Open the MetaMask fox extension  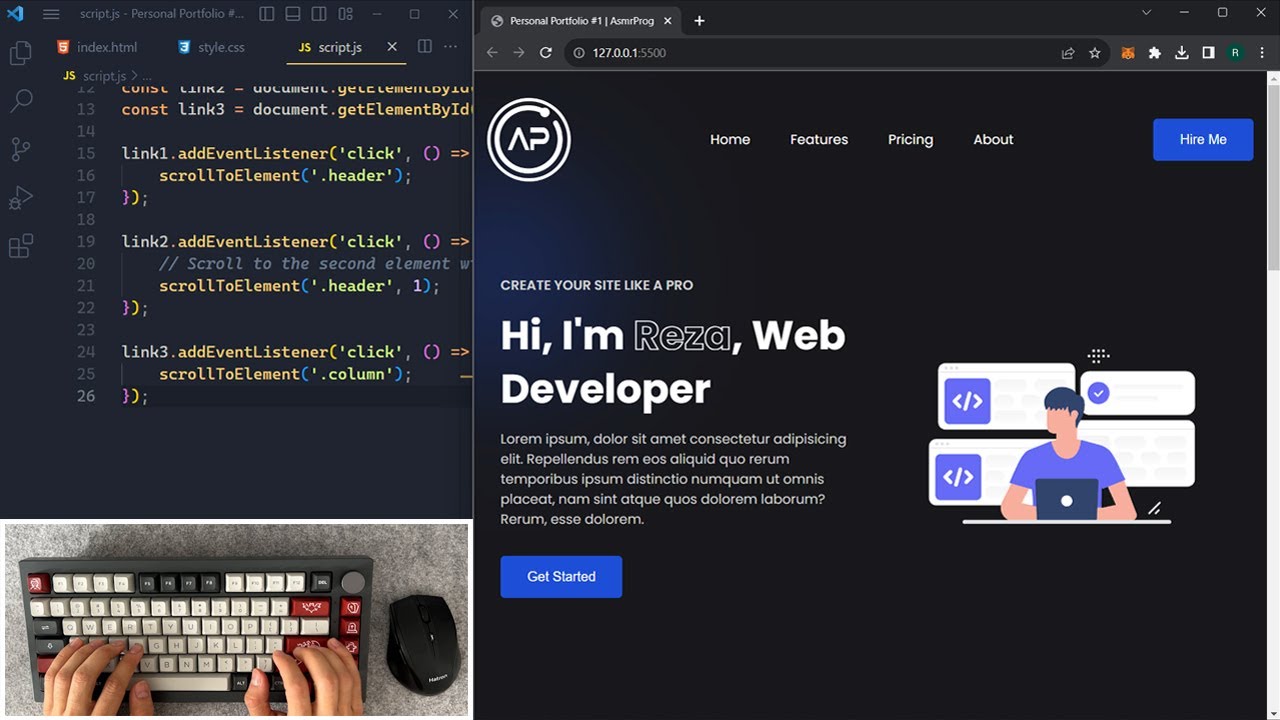pos(1128,53)
